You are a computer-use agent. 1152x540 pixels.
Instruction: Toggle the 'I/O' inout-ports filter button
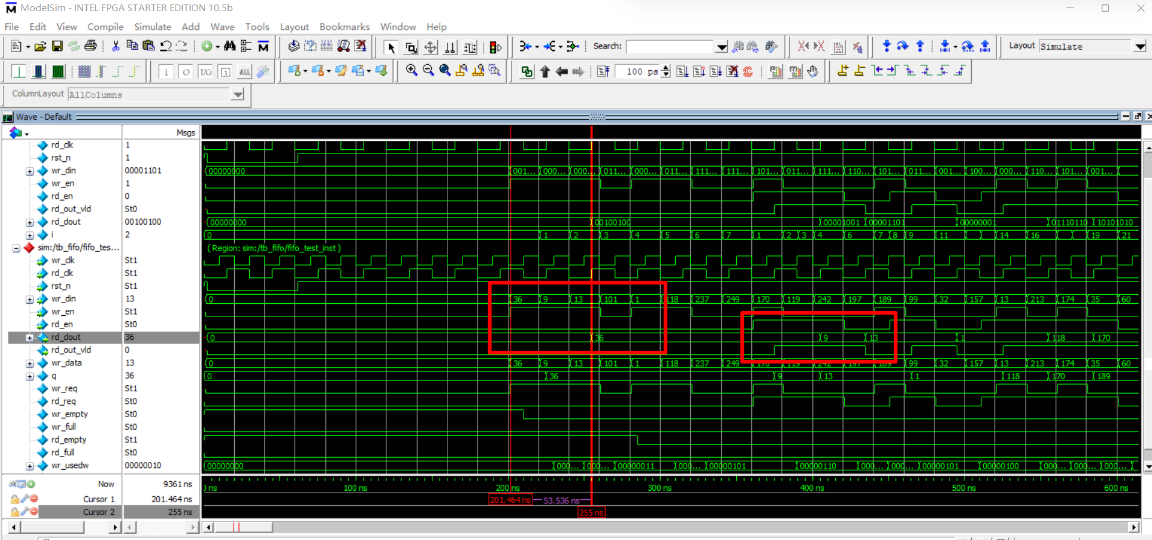206,71
